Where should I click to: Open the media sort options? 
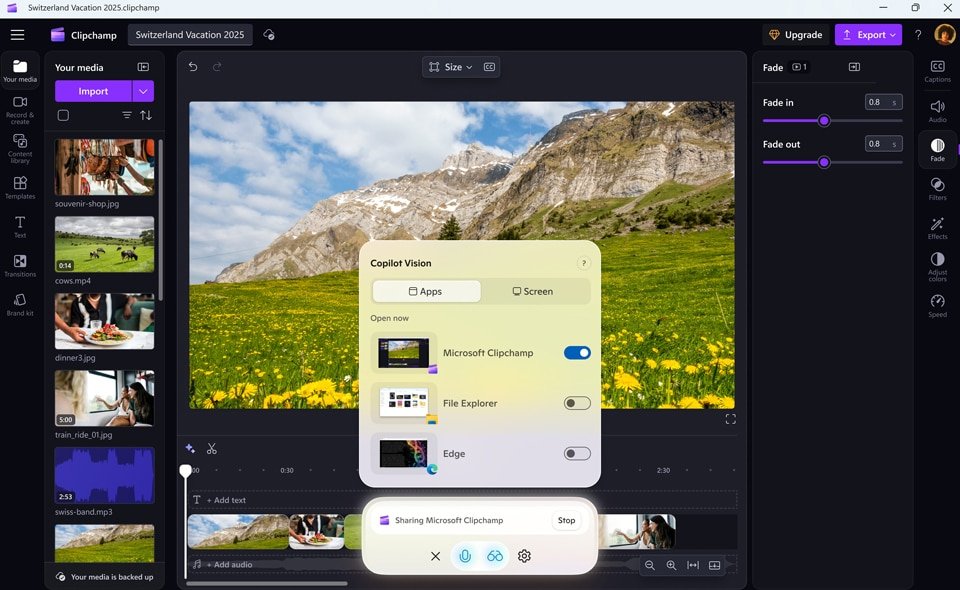click(x=146, y=115)
